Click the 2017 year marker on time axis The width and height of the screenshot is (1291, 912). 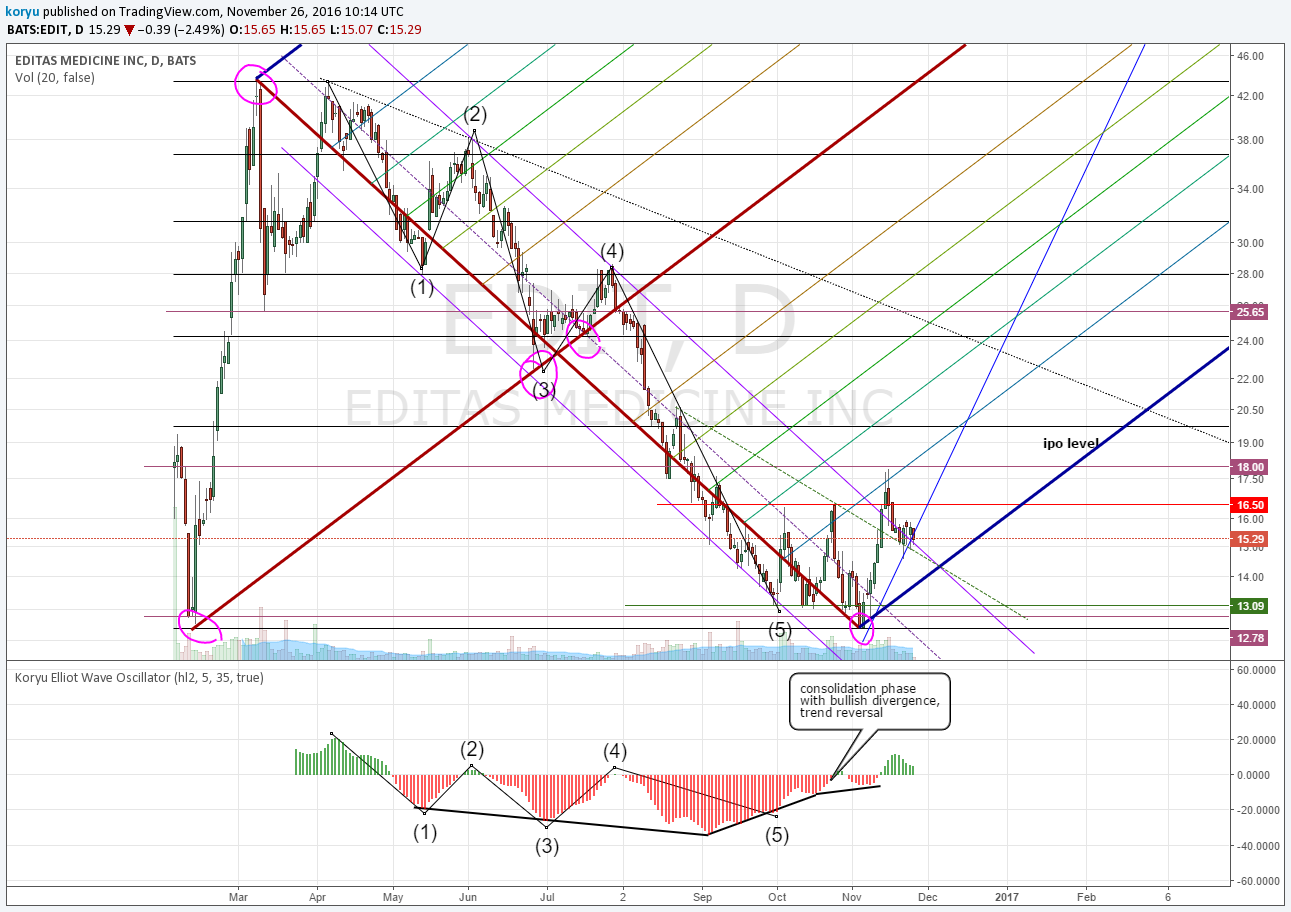click(x=1006, y=899)
